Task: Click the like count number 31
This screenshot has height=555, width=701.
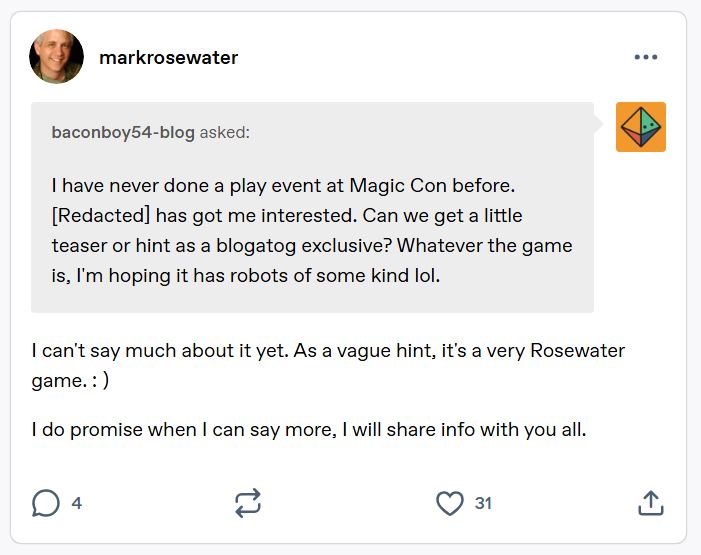Action: tap(483, 503)
